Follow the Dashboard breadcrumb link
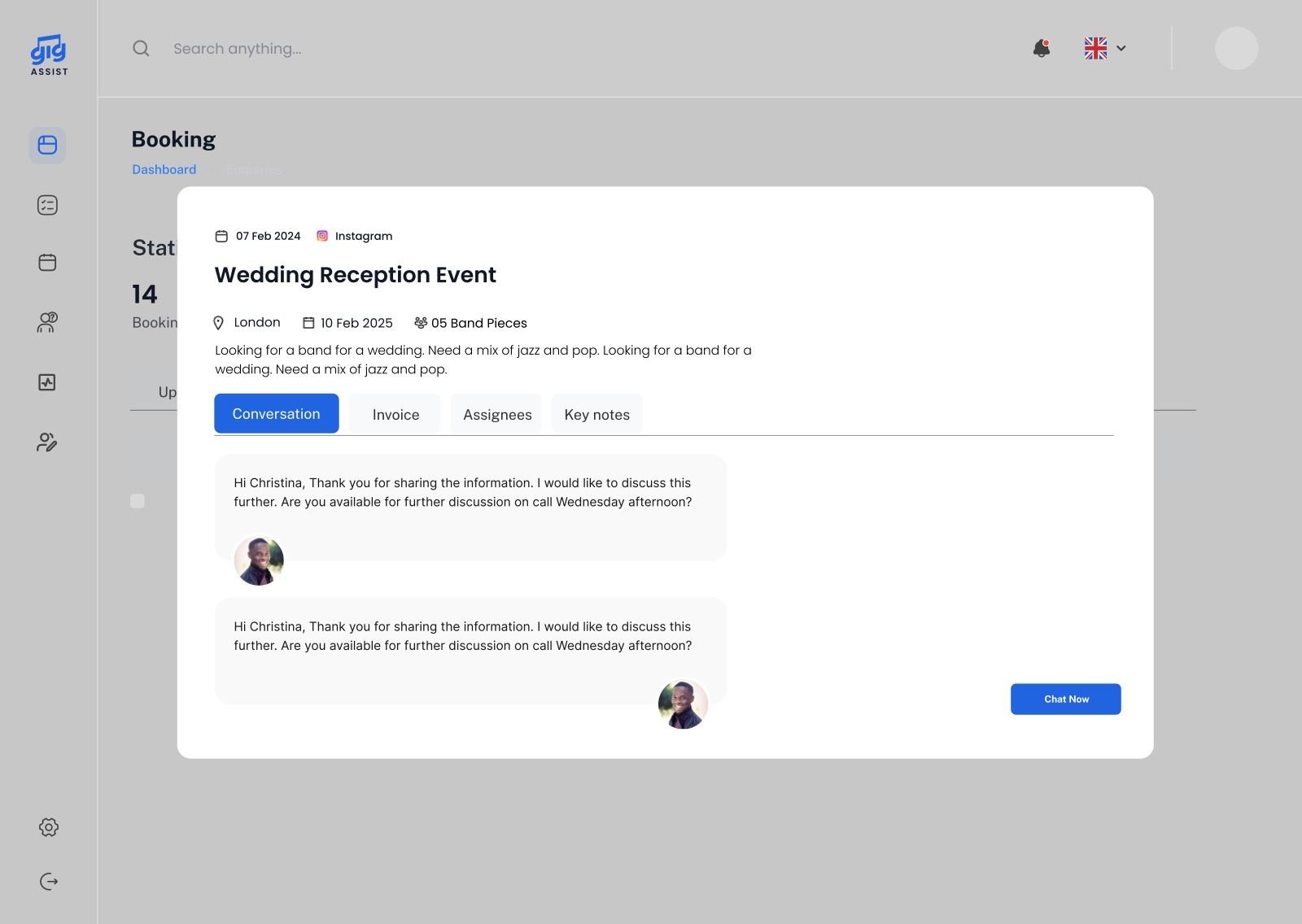The width and height of the screenshot is (1302, 924). click(164, 169)
